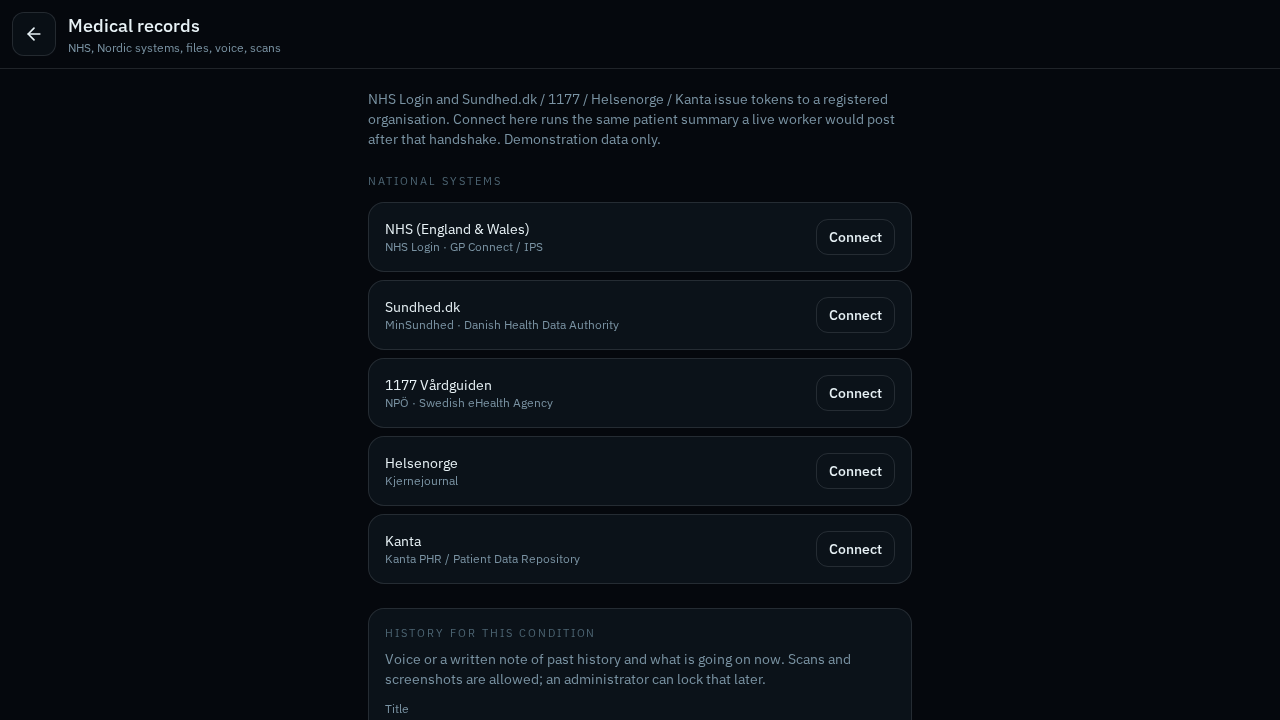This screenshot has width=1280, height=720.
Task: Click the NATIONAL SYSTEMS section label
Action: (435, 181)
